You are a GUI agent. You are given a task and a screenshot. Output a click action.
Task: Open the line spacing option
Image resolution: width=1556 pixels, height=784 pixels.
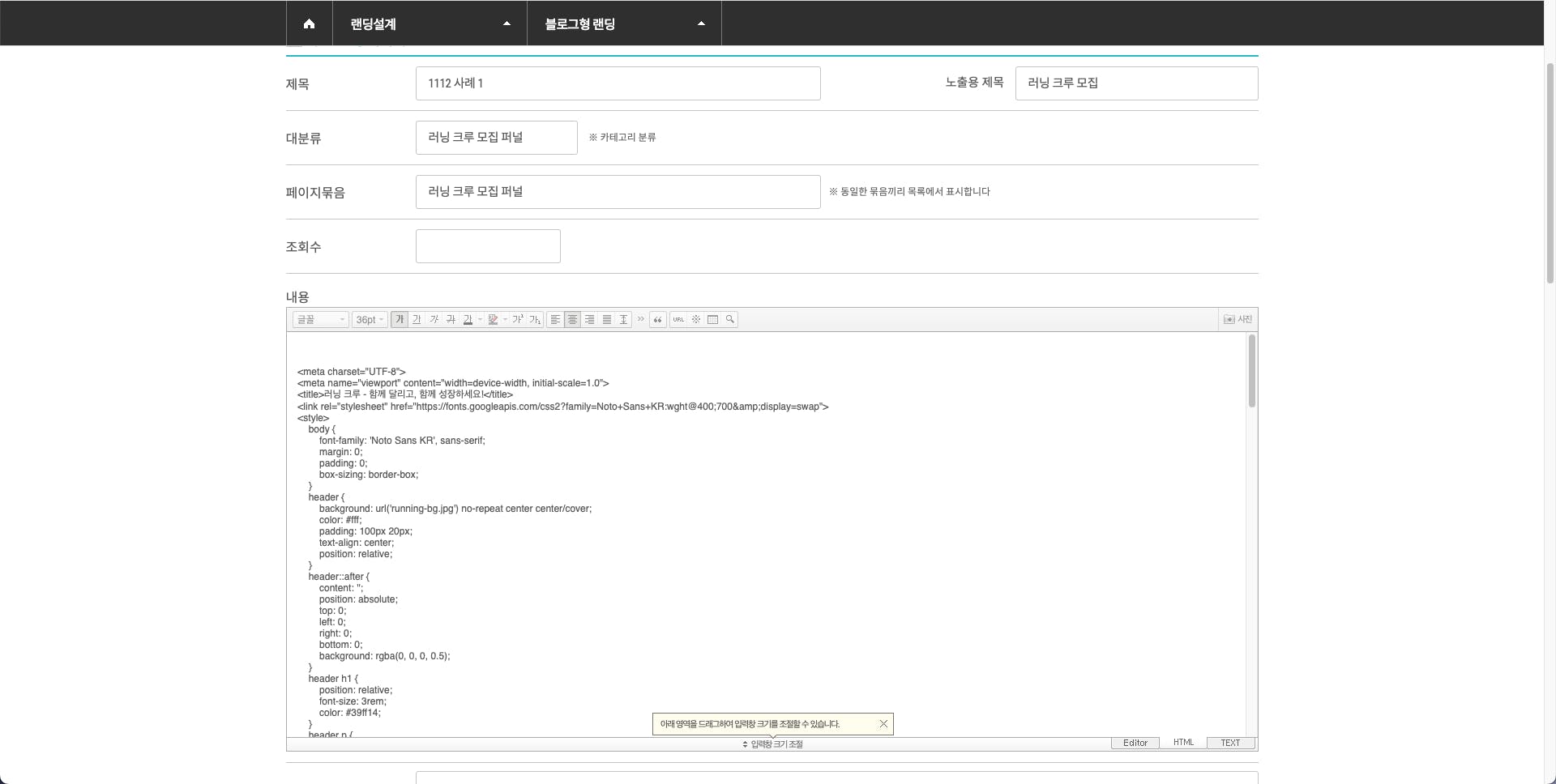click(623, 320)
